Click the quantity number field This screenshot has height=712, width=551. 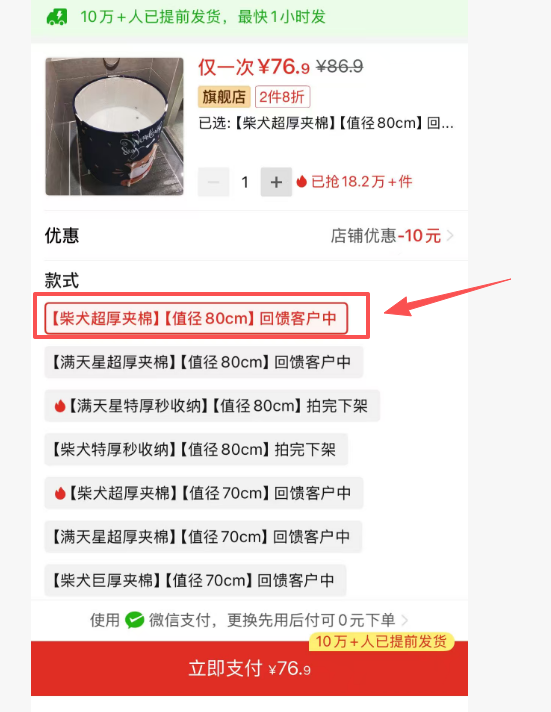(x=245, y=182)
